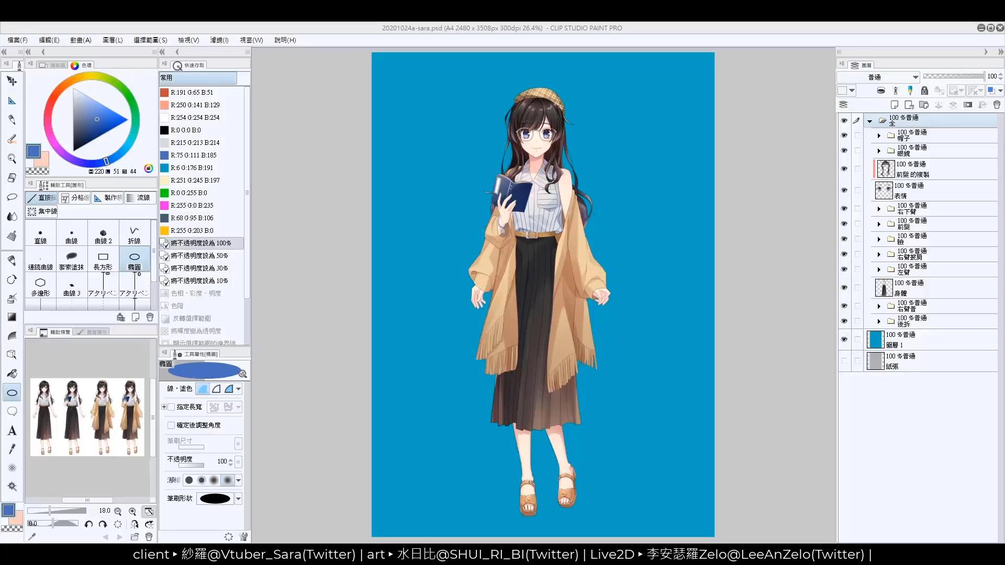Expand the 臉 layer folder
The image size is (1005, 565).
tap(879, 239)
